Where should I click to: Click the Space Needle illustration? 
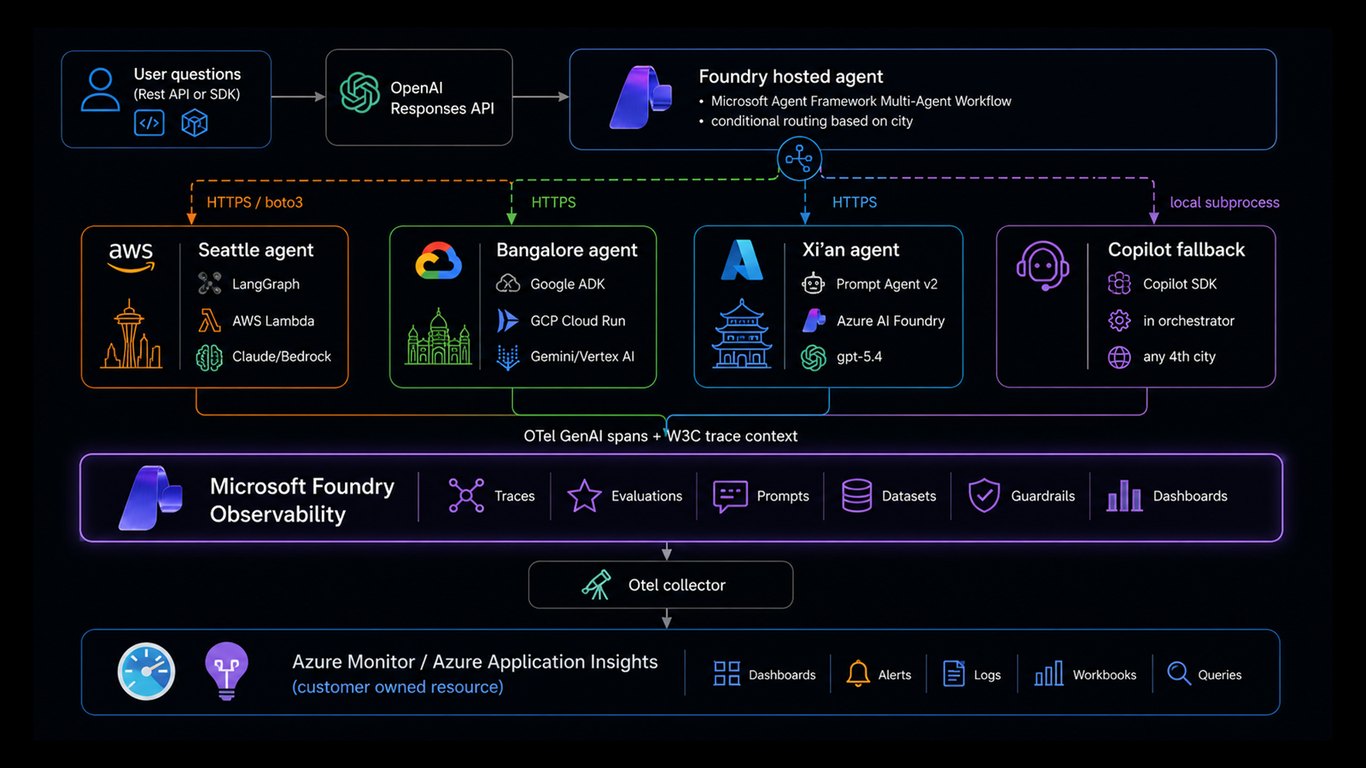[131, 335]
